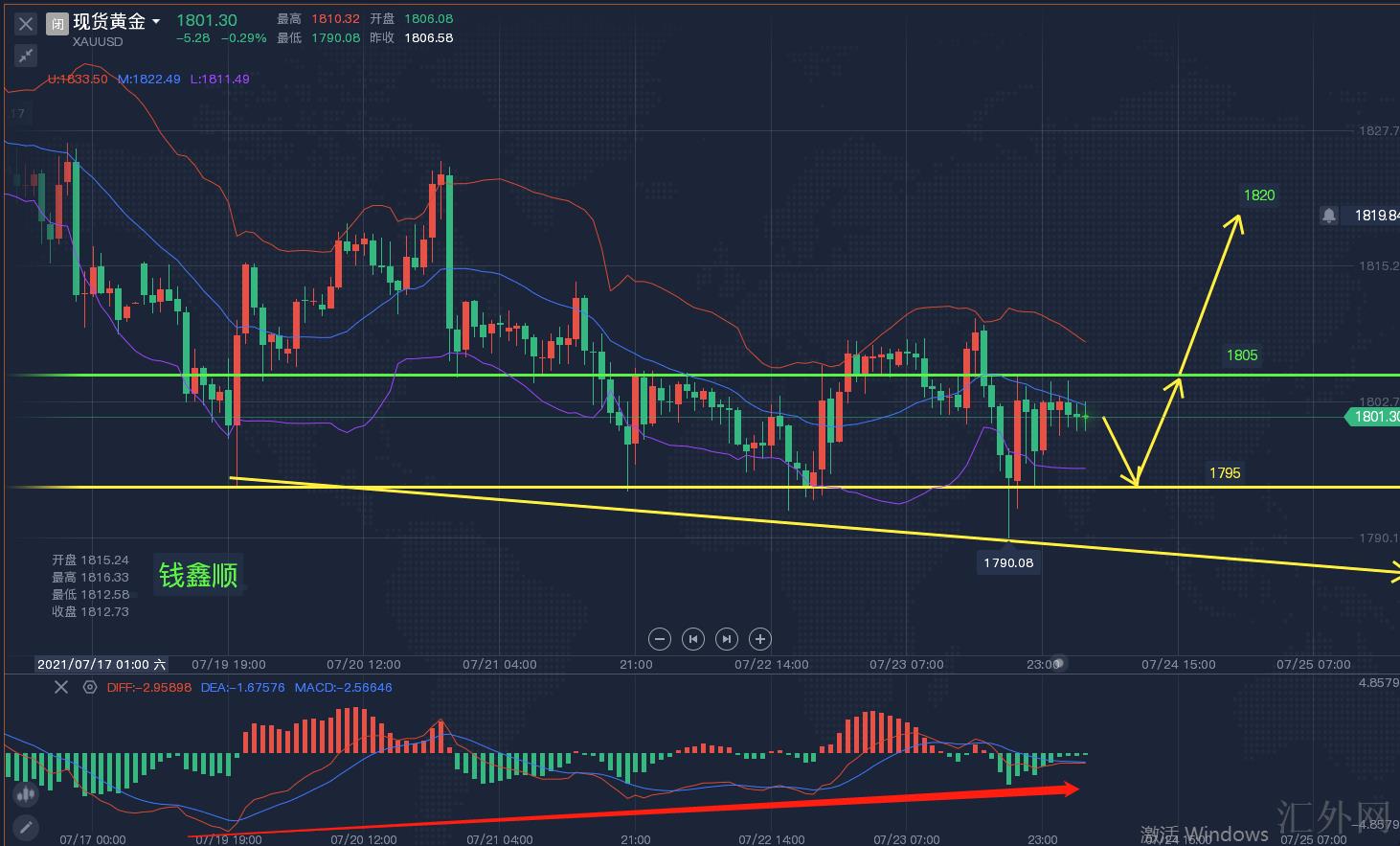Viewport: 1400px width, 846px height.
Task: Open the 现货黄金 symbol dropdown arrow
Action: [156, 21]
